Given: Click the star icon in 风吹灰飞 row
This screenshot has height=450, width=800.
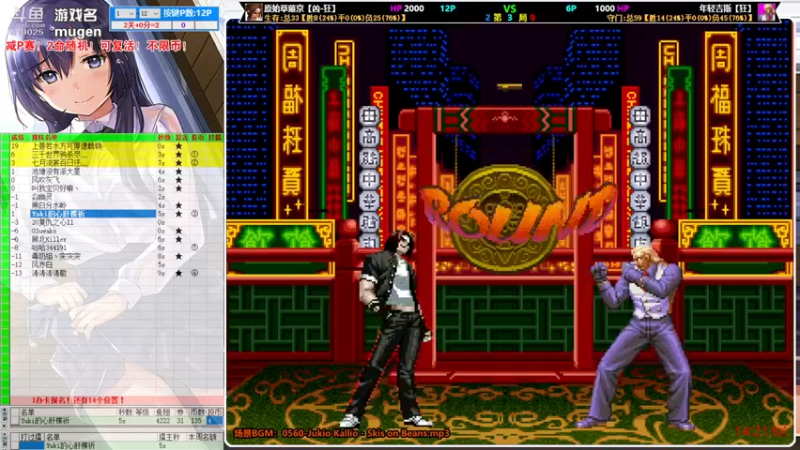Looking at the screenshot, I should click(179, 180).
